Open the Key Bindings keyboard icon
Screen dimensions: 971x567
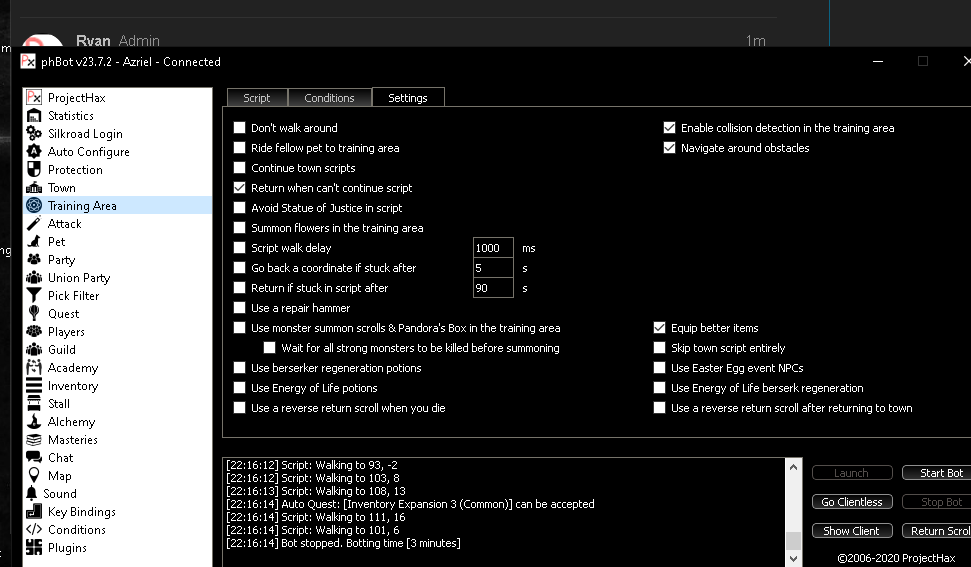34,512
